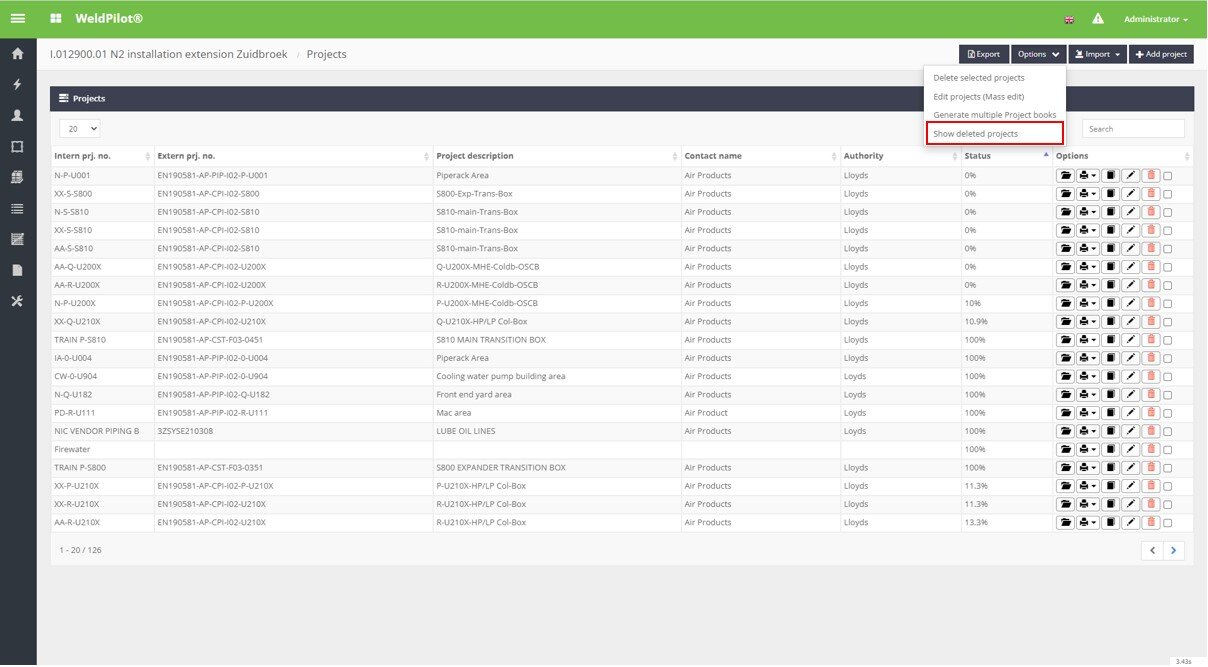Screen dimensions: 1208x667
Task: Open the hamburger menu in the top bar
Action: pos(18,19)
